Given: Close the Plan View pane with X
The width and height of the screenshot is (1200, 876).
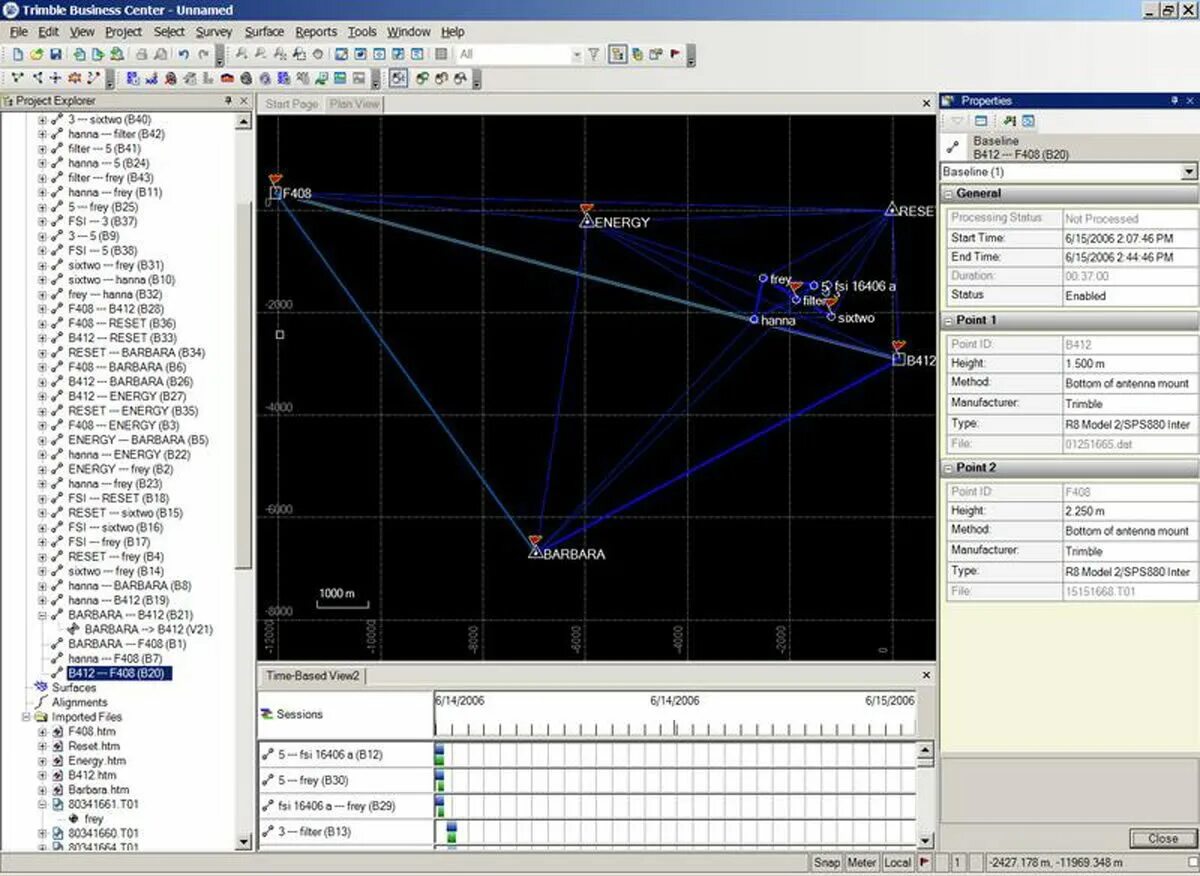Looking at the screenshot, I should point(926,103).
